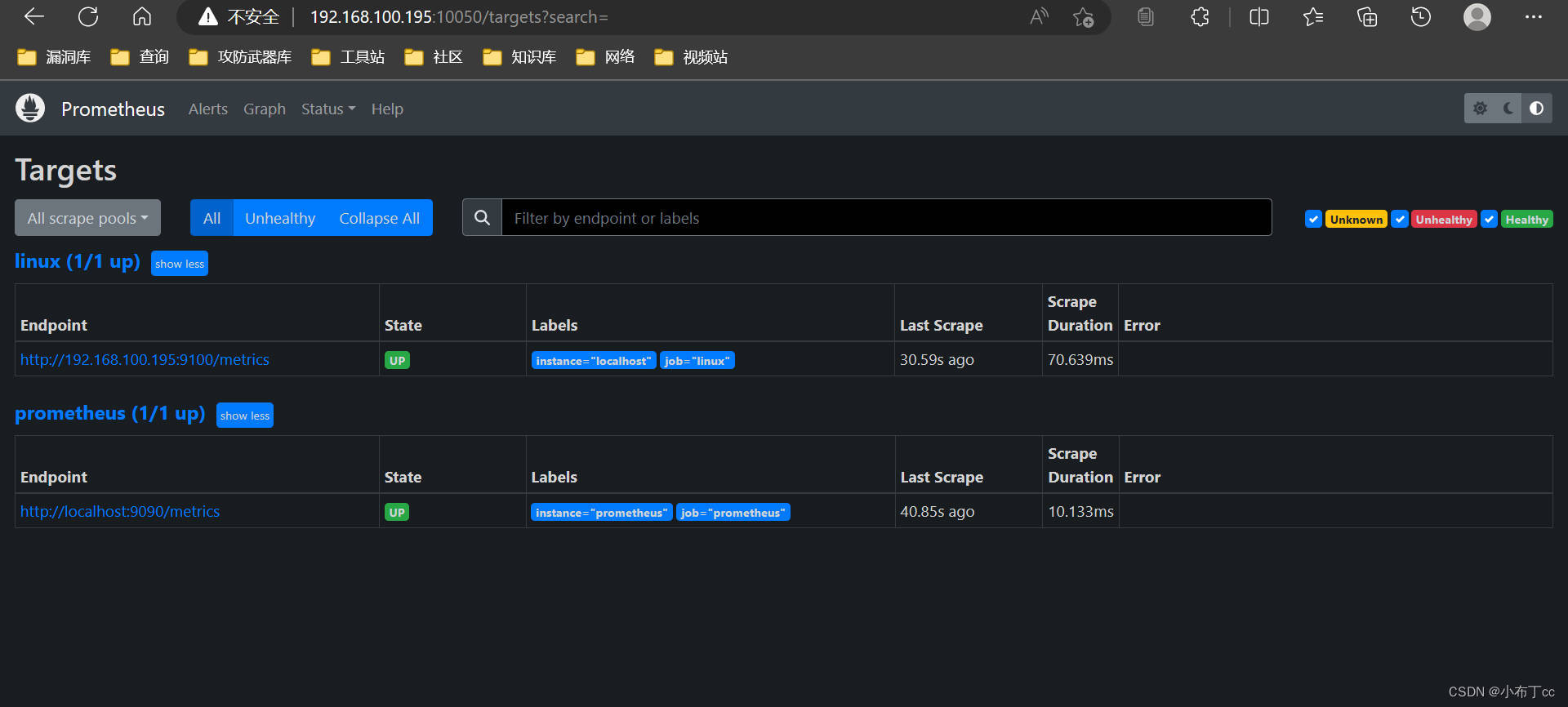Open the localhost:9090/metrics endpoint link
Image resolution: width=1568 pixels, height=707 pixels.
[x=120, y=511]
